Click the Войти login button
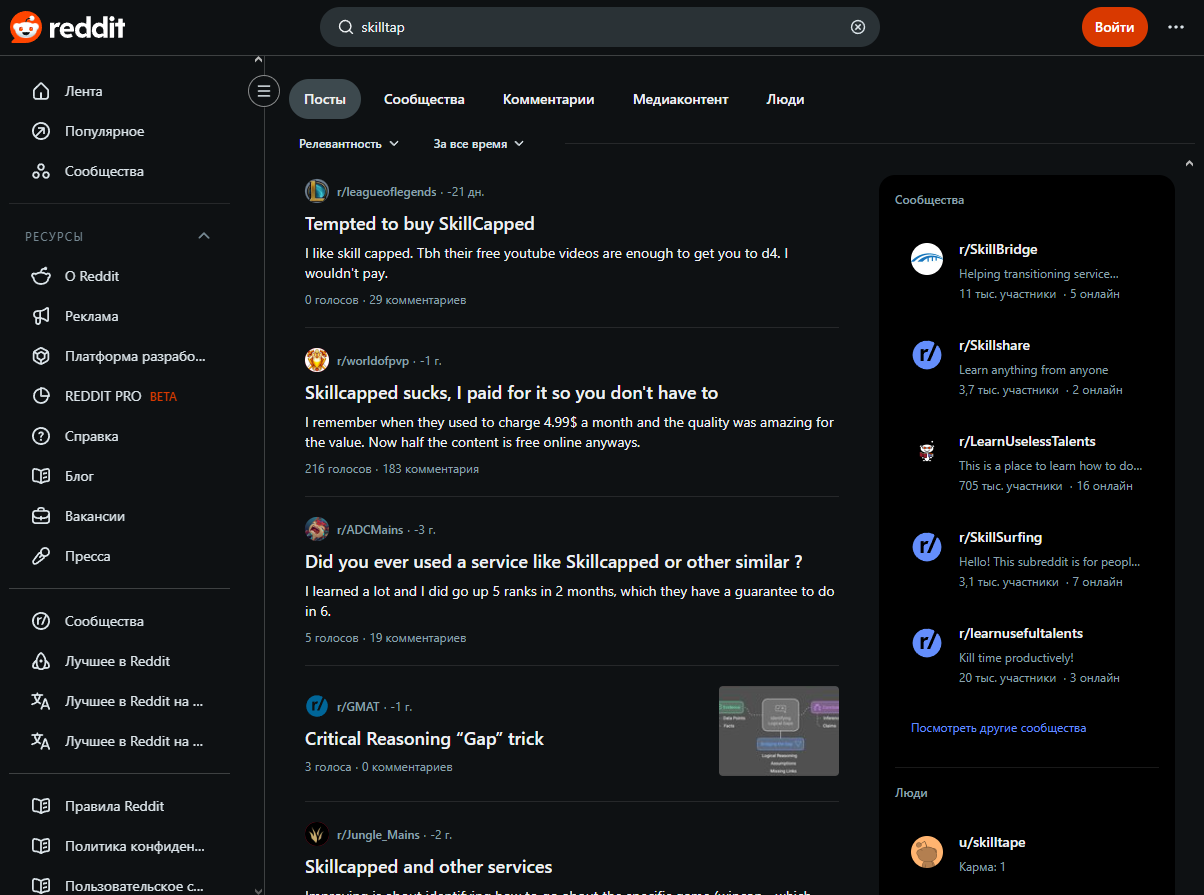 click(x=1114, y=27)
